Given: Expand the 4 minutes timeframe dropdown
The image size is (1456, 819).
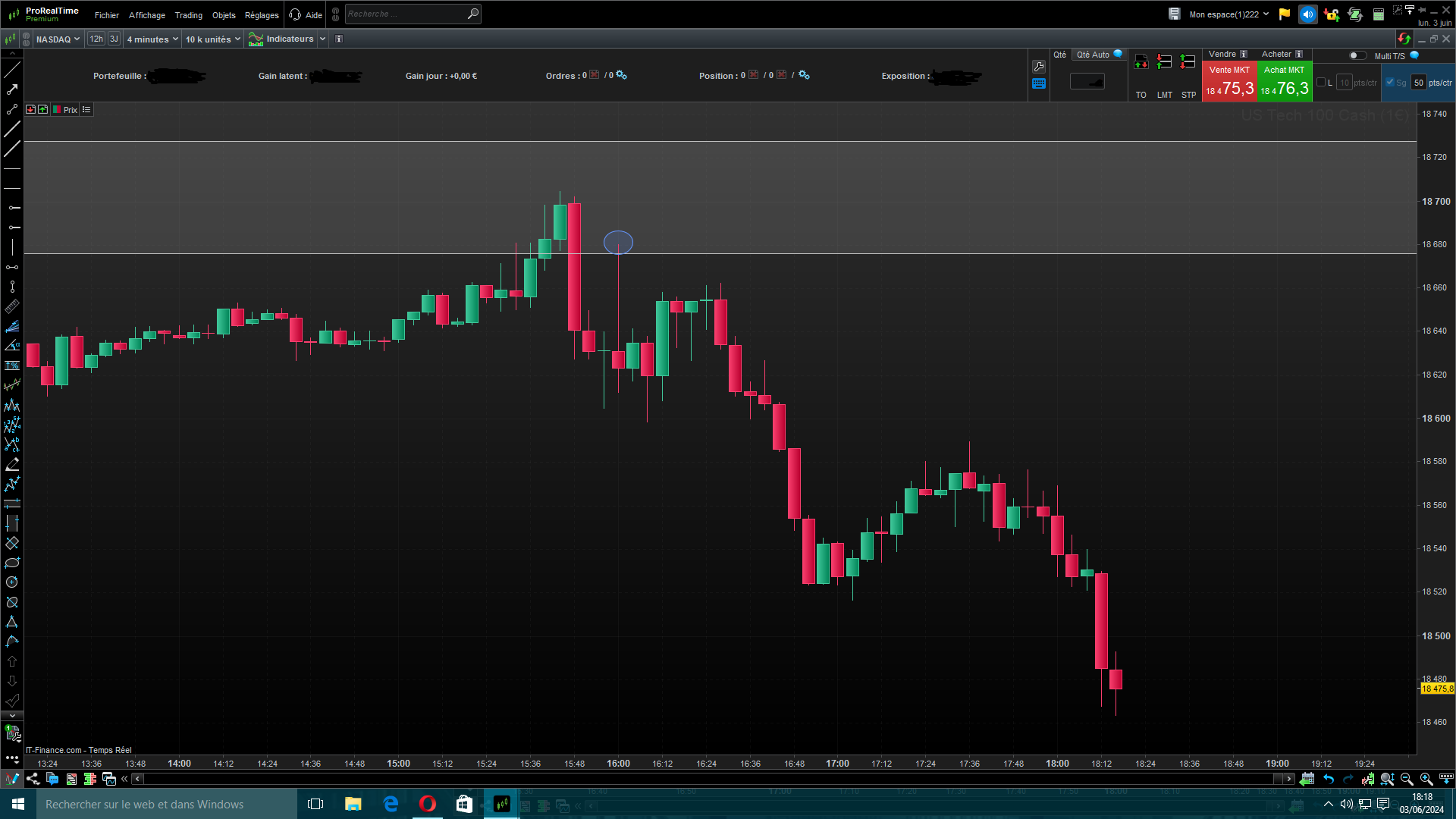Looking at the screenshot, I should click(152, 39).
